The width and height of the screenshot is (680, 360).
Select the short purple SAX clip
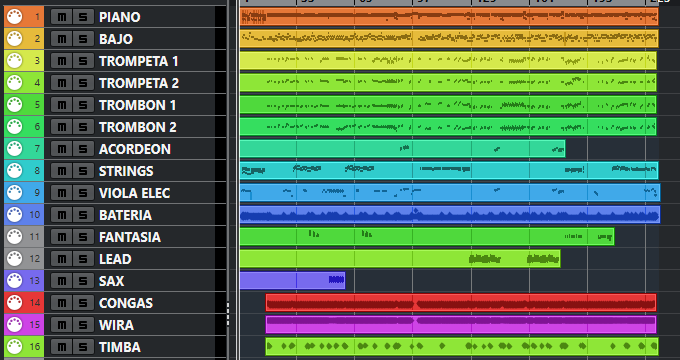[292, 281]
